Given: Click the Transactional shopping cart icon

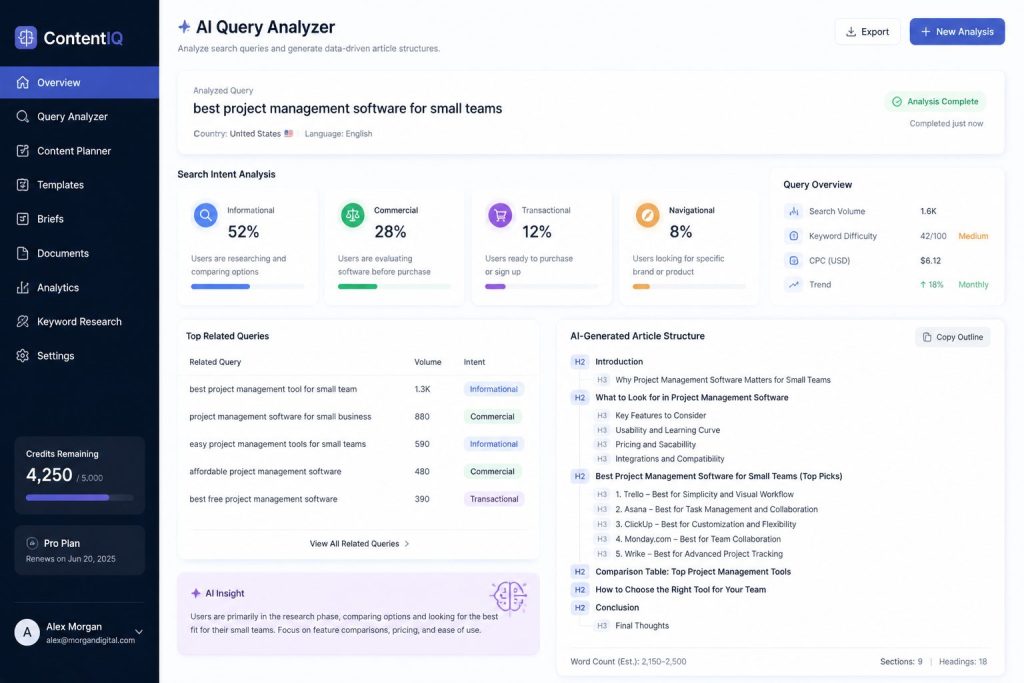Looking at the screenshot, I should [500, 215].
